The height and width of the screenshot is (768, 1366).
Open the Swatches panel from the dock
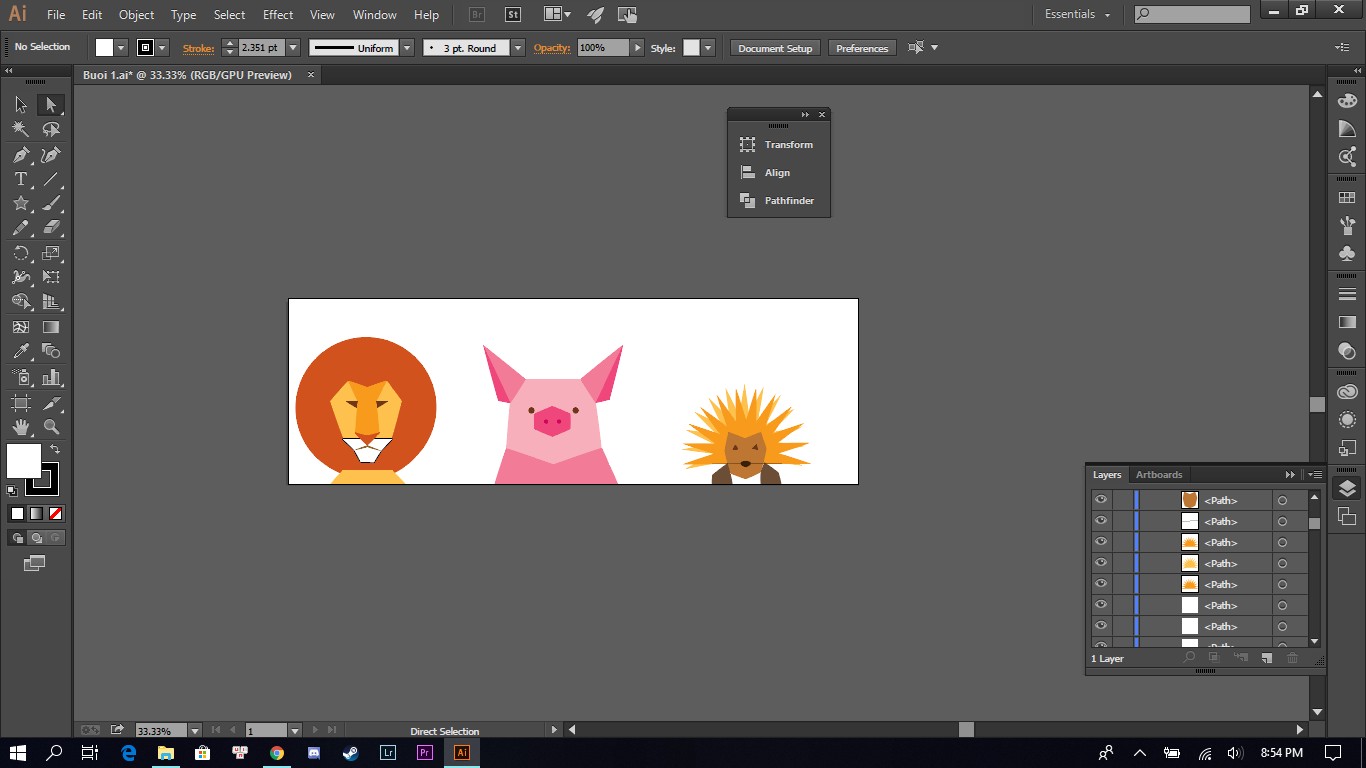(x=1347, y=198)
